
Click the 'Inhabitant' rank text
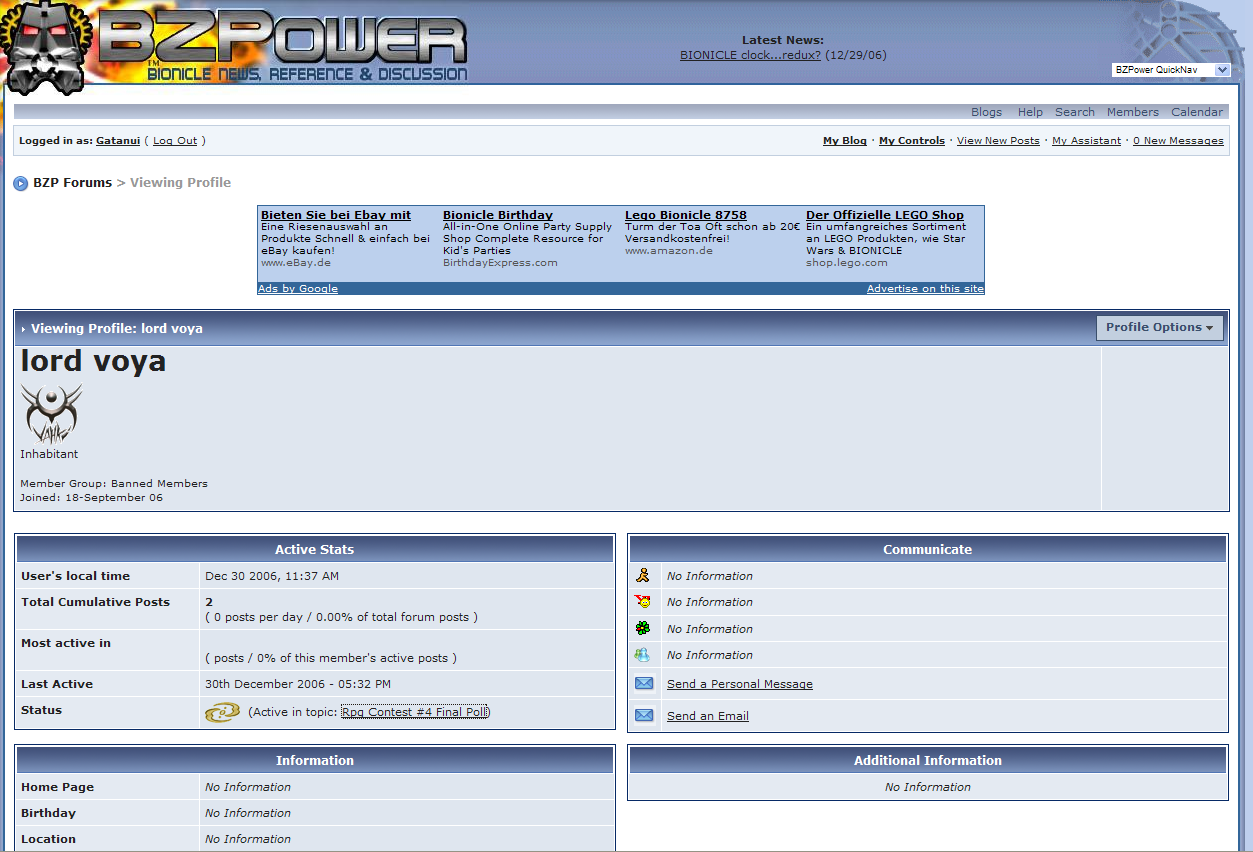pos(49,454)
